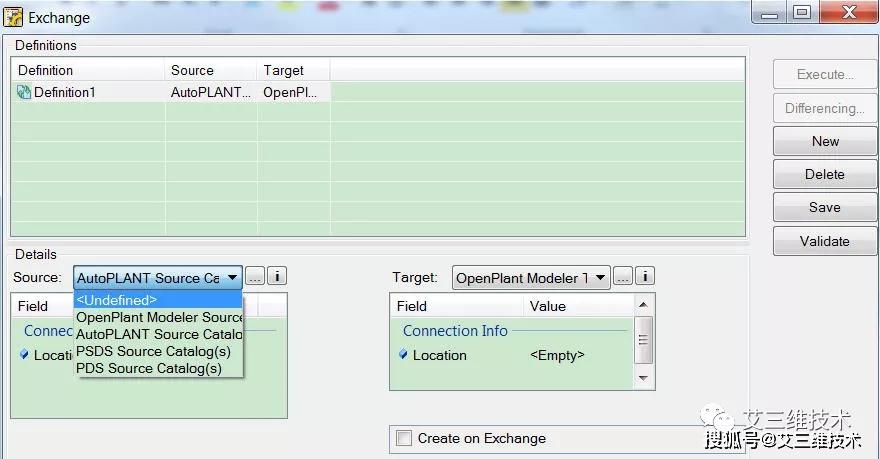The width and height of the screenshot is (880, 459).
Task: Click the Validate button
Action: [824, 241]
